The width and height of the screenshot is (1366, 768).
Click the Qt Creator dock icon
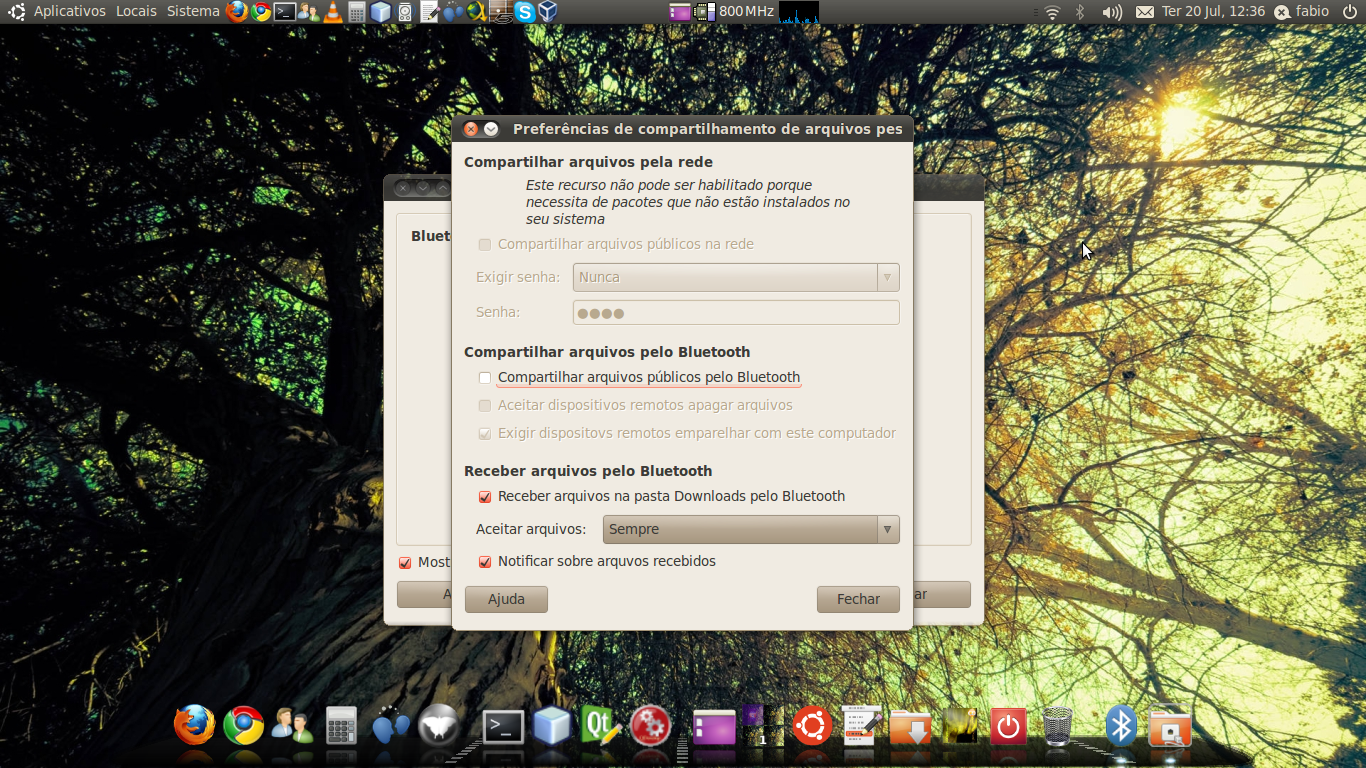(600, 725)
